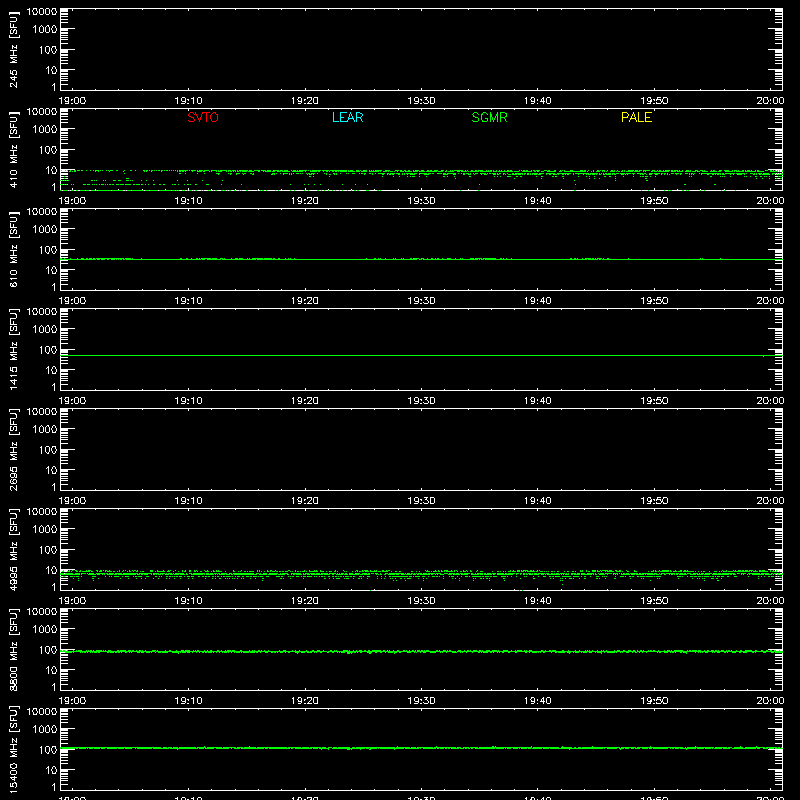Click 20:00 time label under 245 MHz panel
The height and width of the screenshot is (800, 800).
[770, 101]
